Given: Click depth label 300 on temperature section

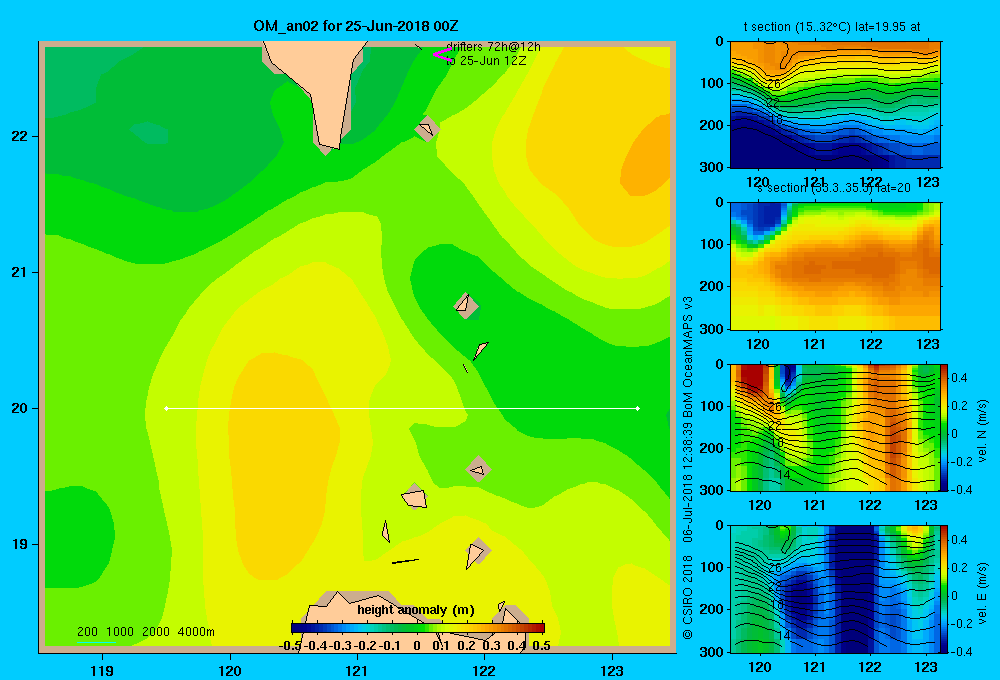Looking at the screenshot, I should tap(712, 167).
